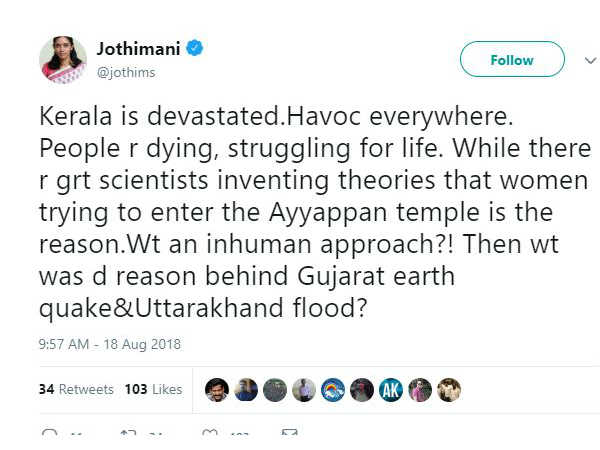Viewport: 600px width, 450px height.
Task: Click the second liker avatar in the row
Action: pyautogui.click(x=246, y=390)
